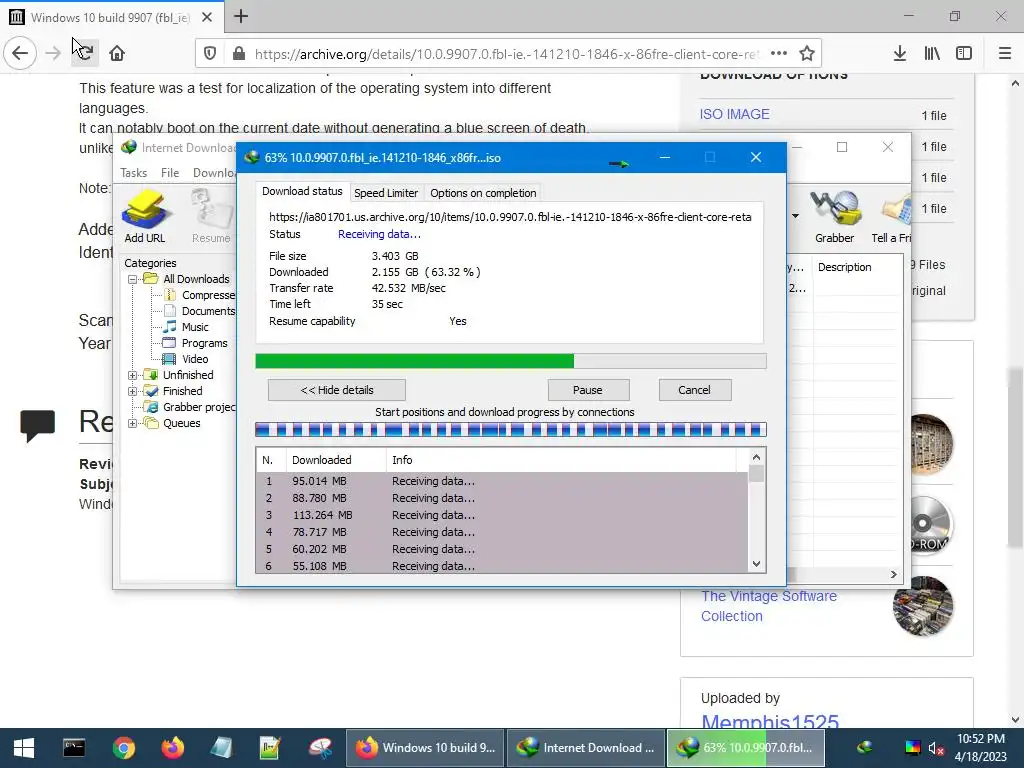
Task: Expand Queues category node
Action: 133,423
